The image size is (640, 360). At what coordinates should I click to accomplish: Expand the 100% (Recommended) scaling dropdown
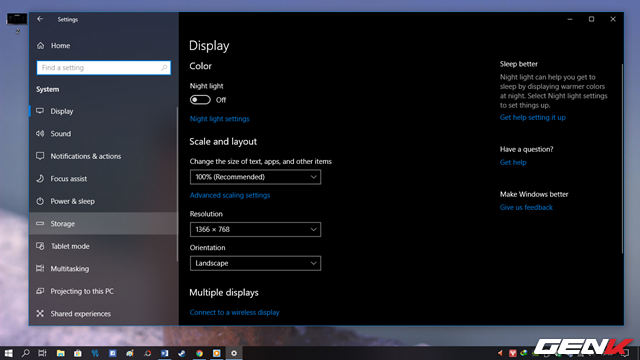coord(255,177)
